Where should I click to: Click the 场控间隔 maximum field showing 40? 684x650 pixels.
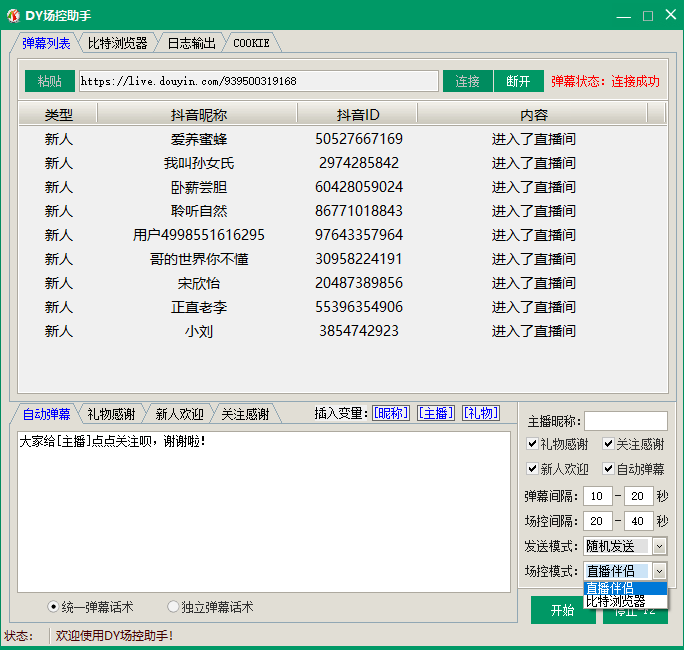[638, 521]
